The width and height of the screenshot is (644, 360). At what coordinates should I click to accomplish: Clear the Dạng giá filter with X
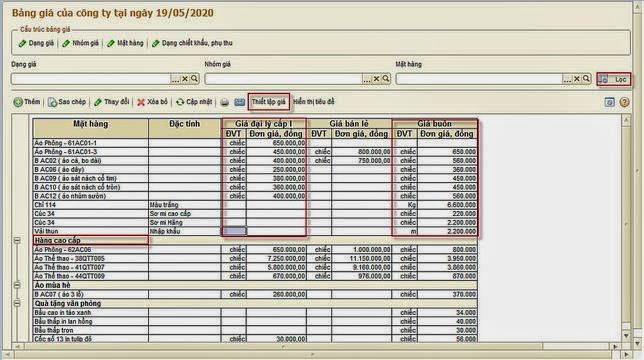(185, 79)
